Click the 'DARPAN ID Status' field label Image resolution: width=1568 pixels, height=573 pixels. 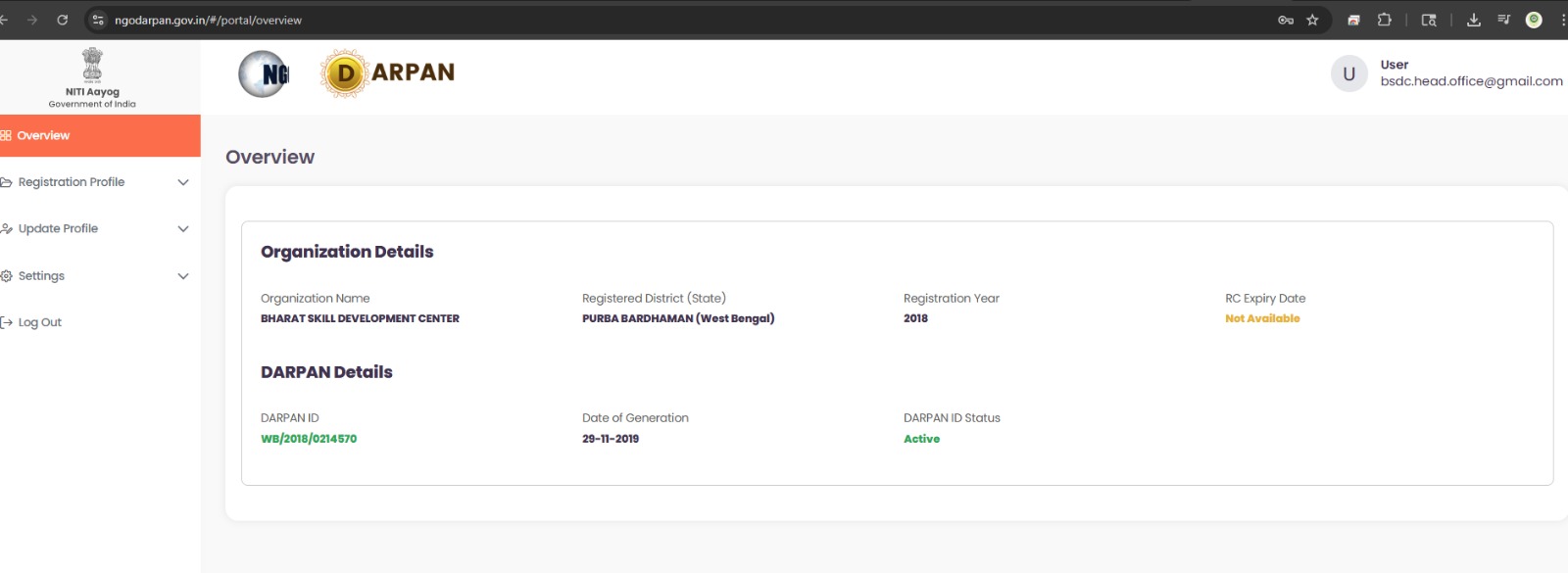click(x=952, y=418)
